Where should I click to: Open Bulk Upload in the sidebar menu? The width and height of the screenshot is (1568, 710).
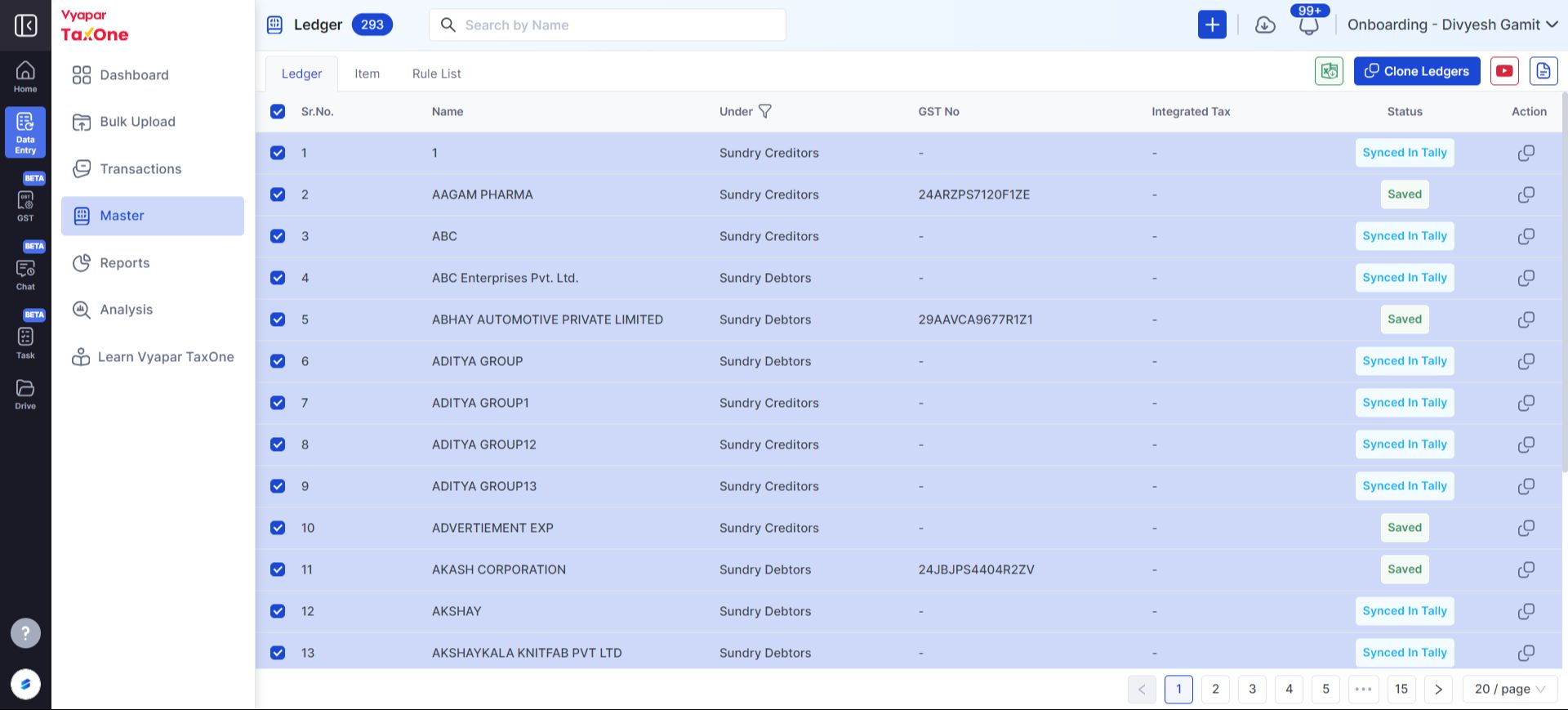click(153, 122)
